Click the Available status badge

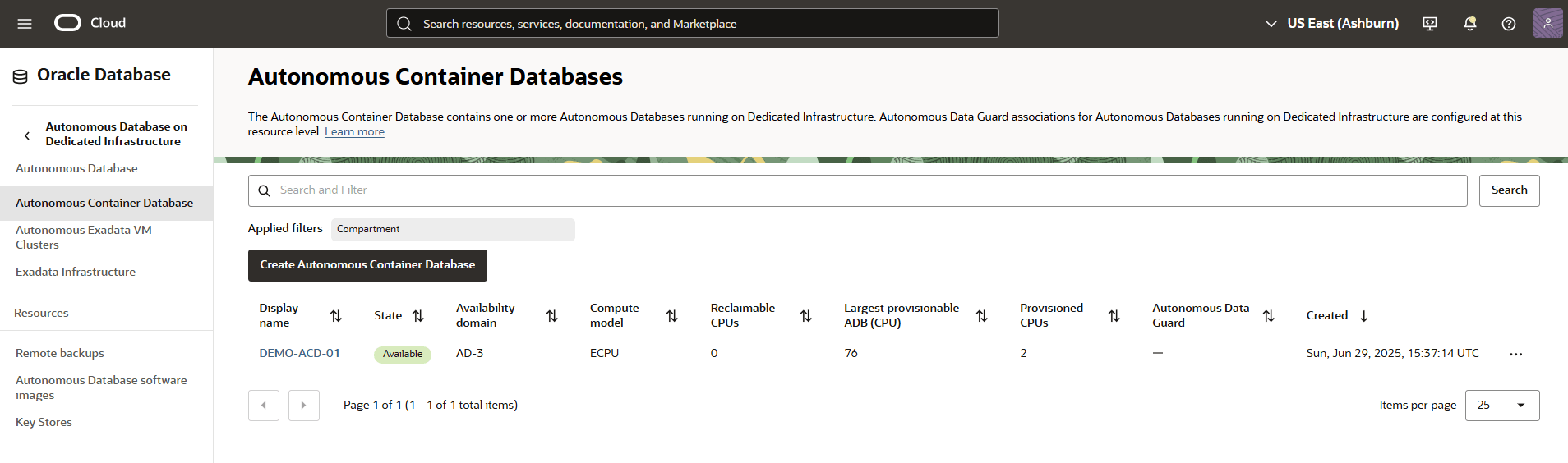point(403,354)
